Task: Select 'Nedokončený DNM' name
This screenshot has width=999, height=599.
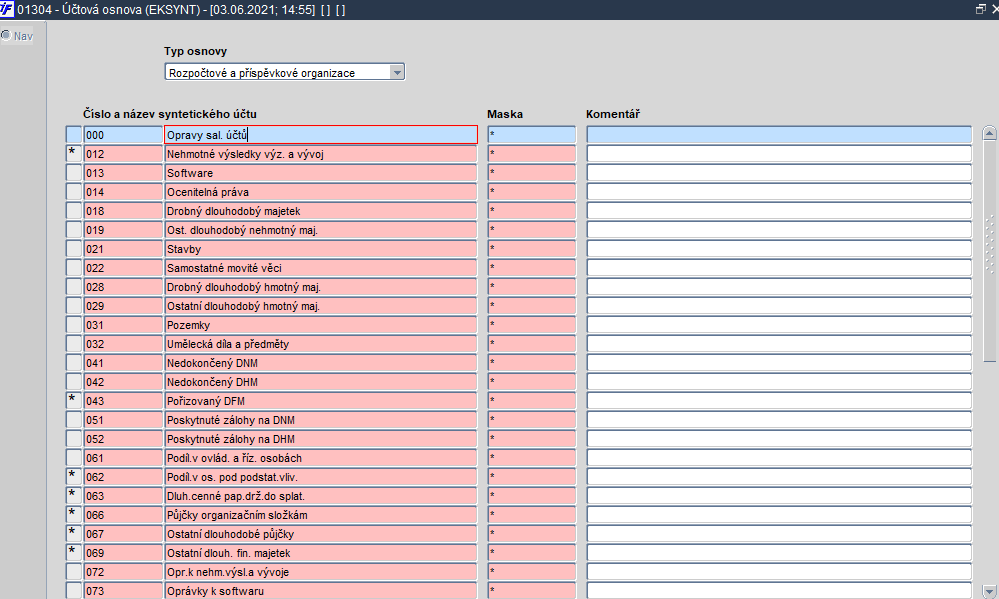Action: coord(321,363)
